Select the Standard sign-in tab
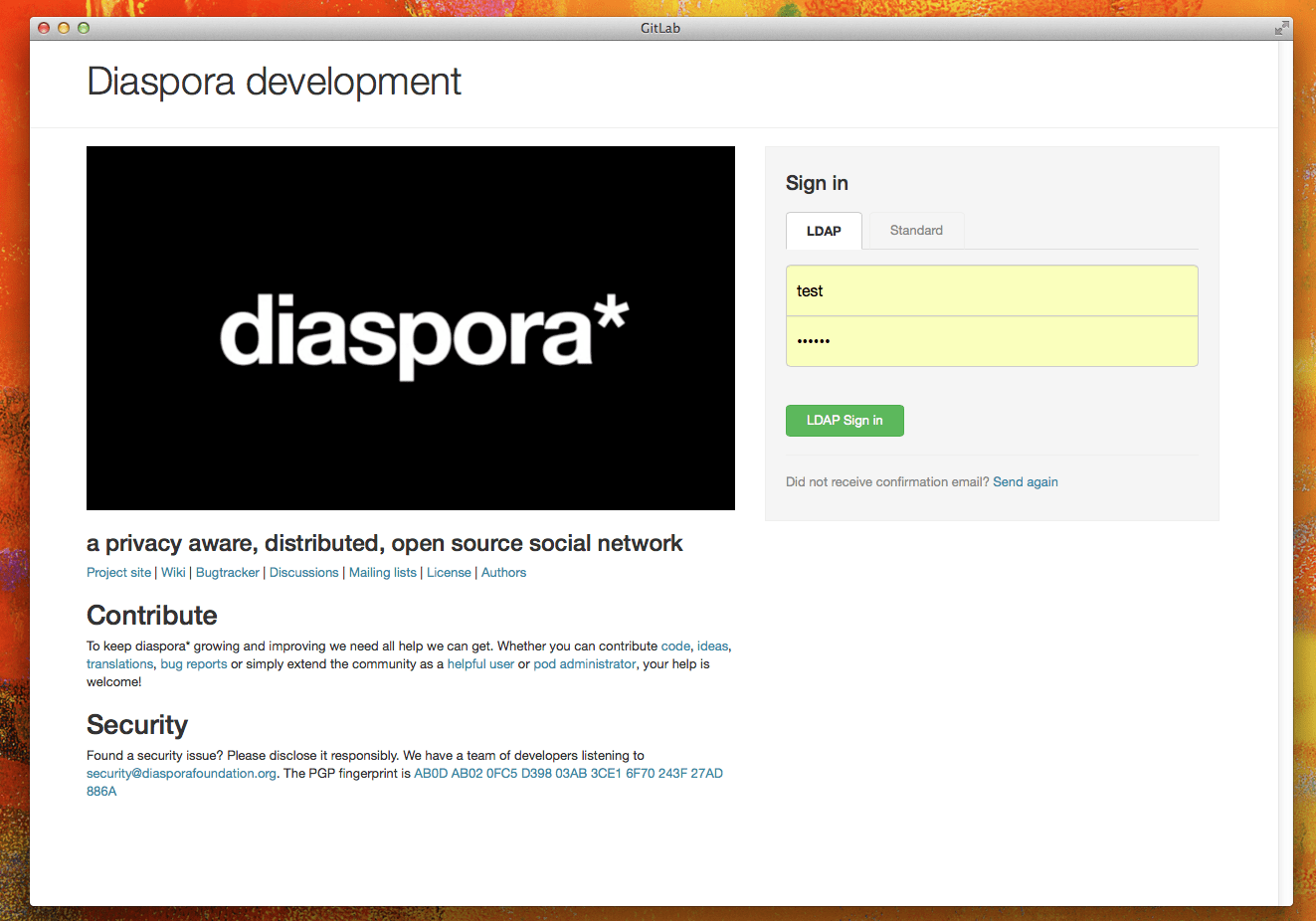Screen dimensions: 1316x921 pyautogui.click(x=915, y=231)
